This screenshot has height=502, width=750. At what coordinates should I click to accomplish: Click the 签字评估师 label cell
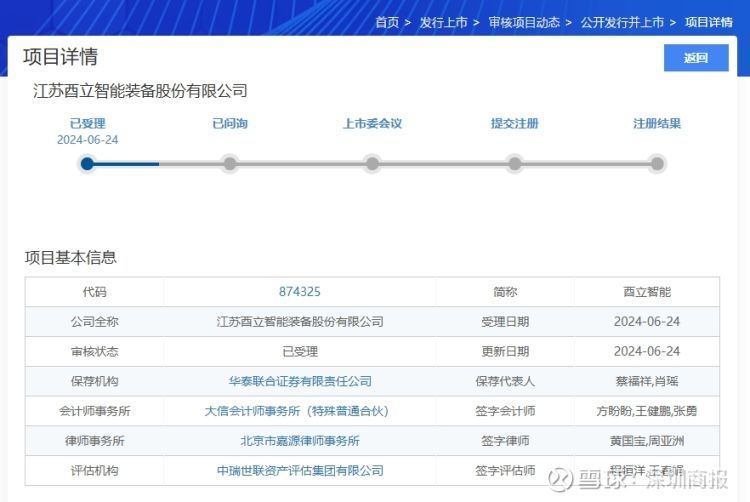pyautogui.click(x=505, y=470)
